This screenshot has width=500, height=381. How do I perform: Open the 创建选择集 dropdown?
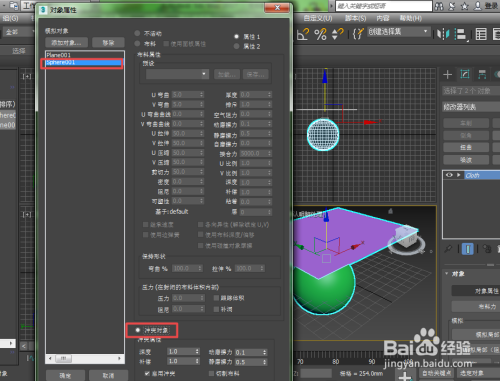399,32
